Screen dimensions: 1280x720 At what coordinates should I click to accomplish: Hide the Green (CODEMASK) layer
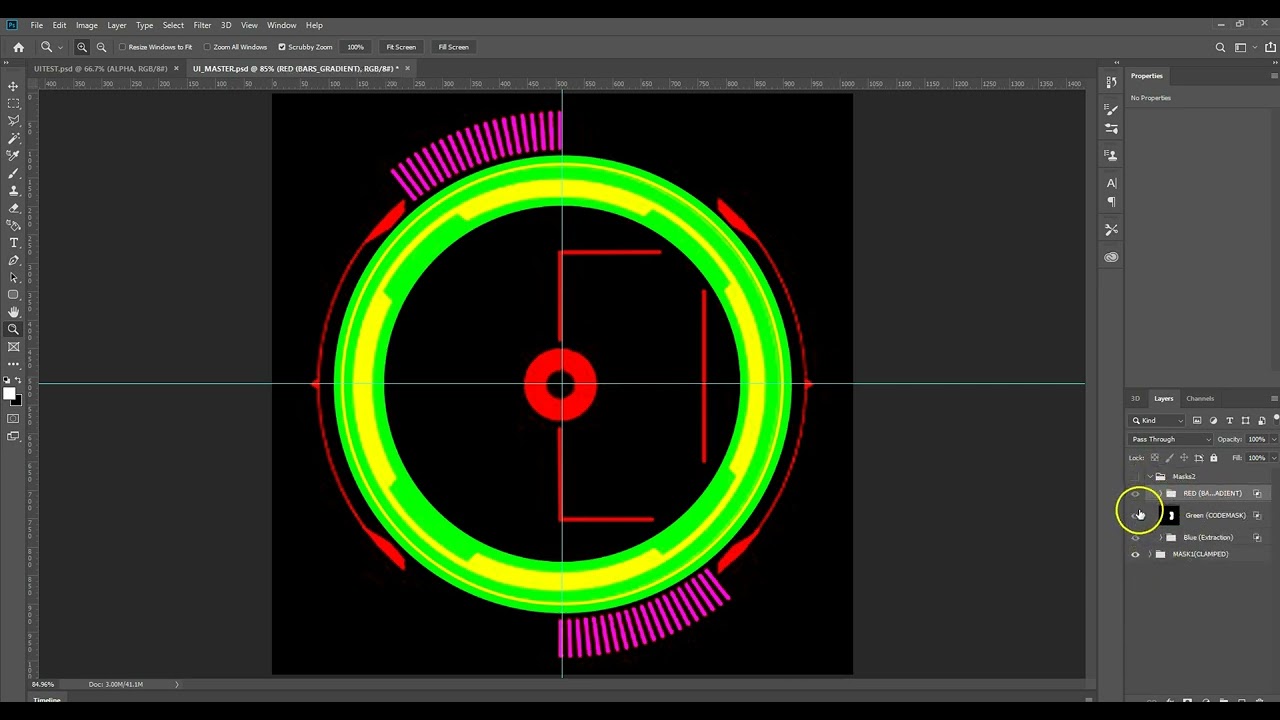(x=1135, y=516)
